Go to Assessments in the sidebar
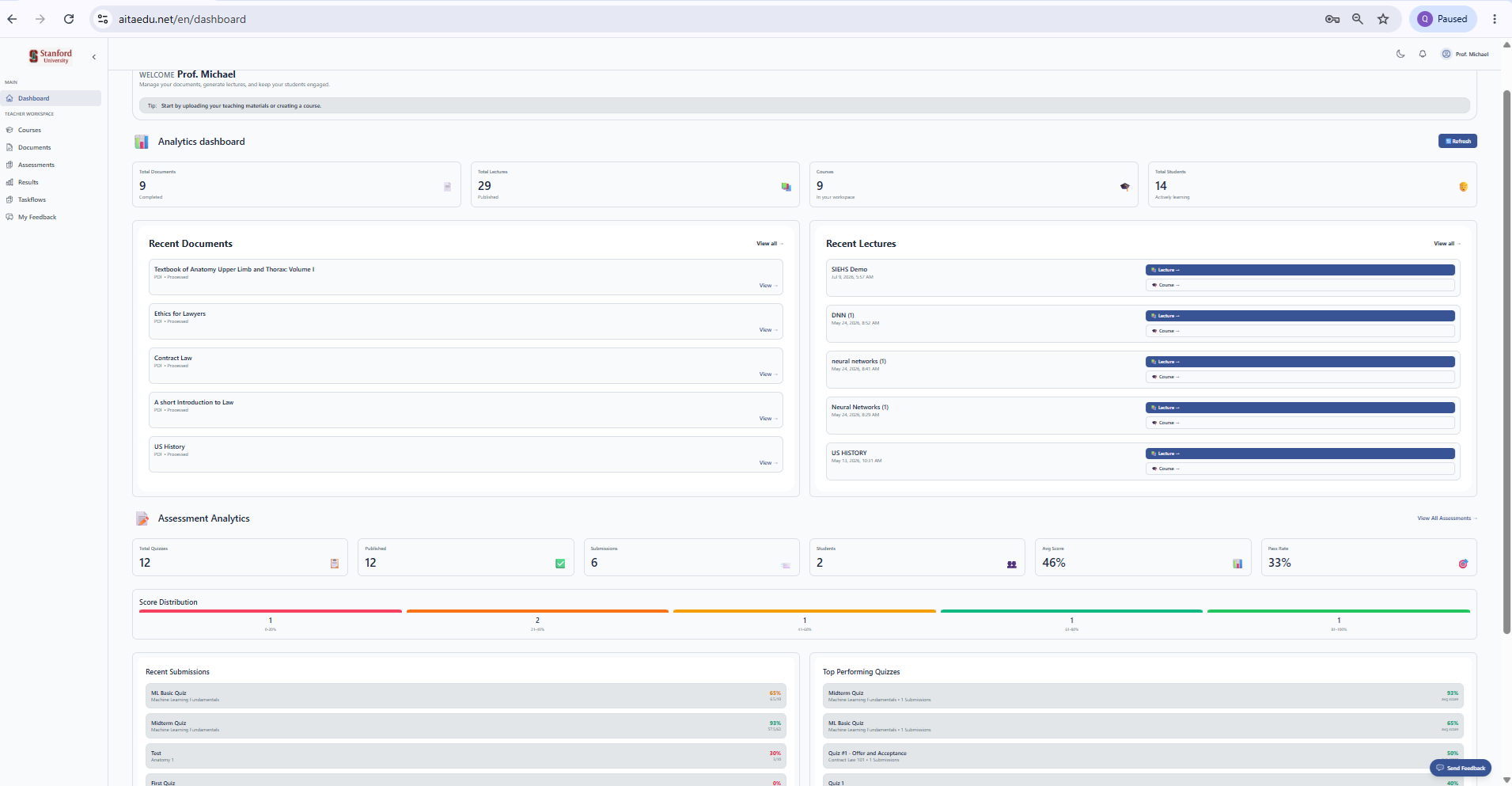The height and width of the screenshot is (786, 1512). pyautogui.click(x=36, y=165)
